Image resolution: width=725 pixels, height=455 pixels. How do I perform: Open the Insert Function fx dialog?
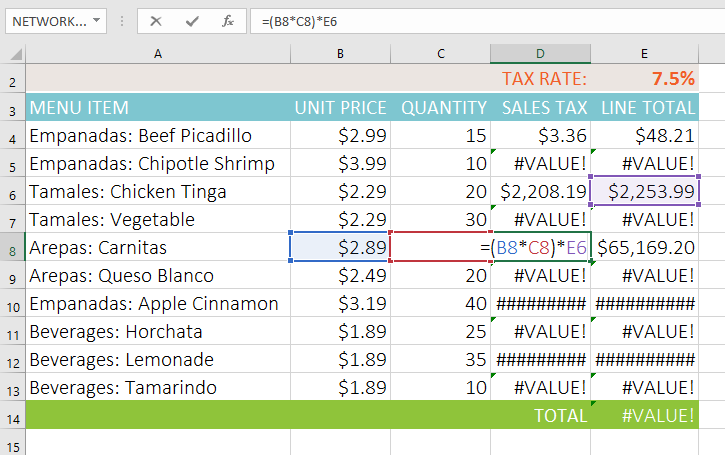228,20
